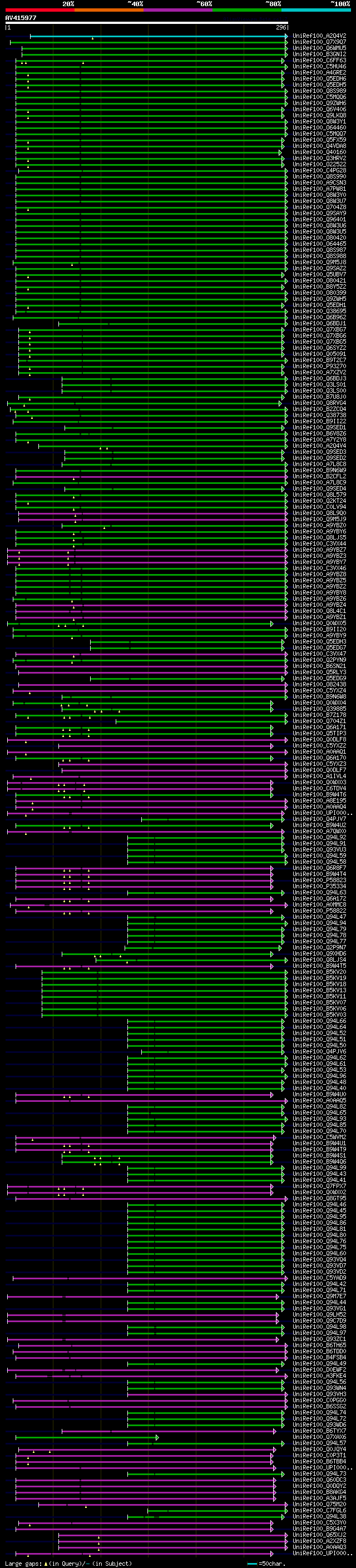Select the UniRef100_B8AKG4 label
This screenshot has width=356, height=1568.
tap(319, 1492)
